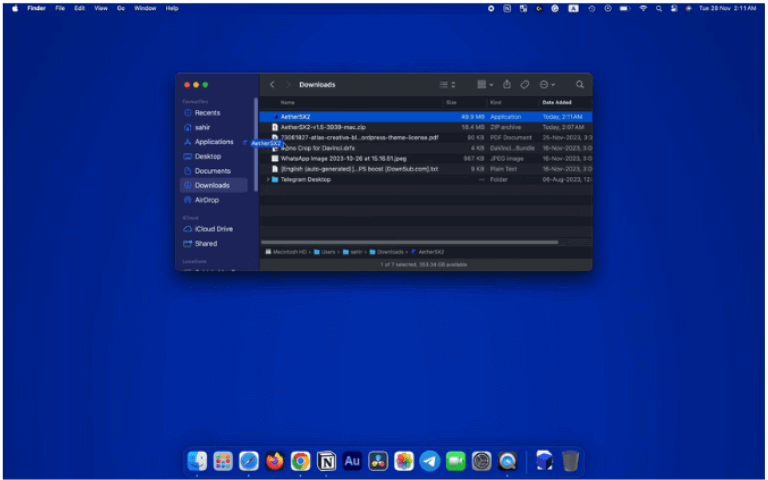Open Photos from the Dock

(404, 461)
